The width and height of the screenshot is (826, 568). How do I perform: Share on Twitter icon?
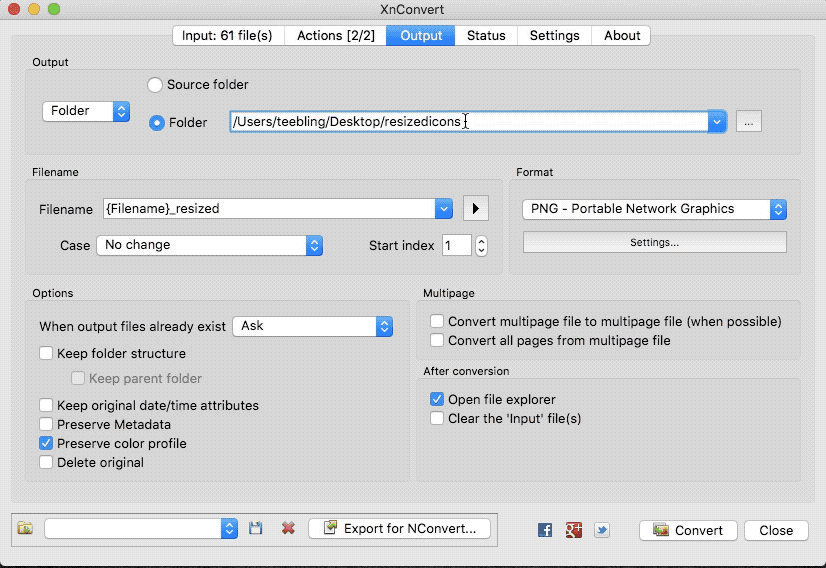[602, 530]
